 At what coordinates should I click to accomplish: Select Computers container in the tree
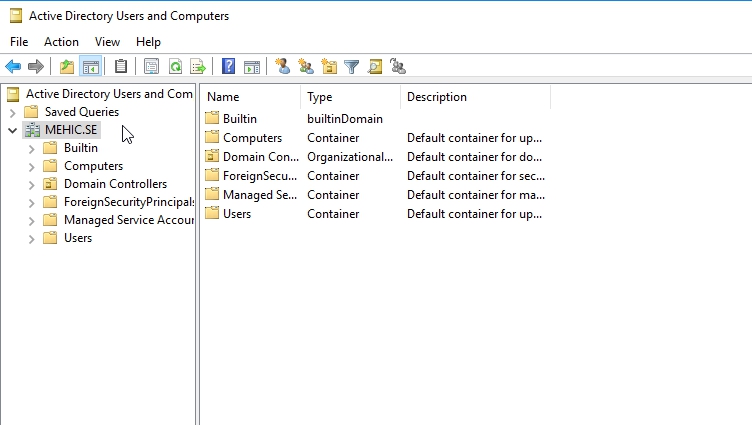[93, 166]
